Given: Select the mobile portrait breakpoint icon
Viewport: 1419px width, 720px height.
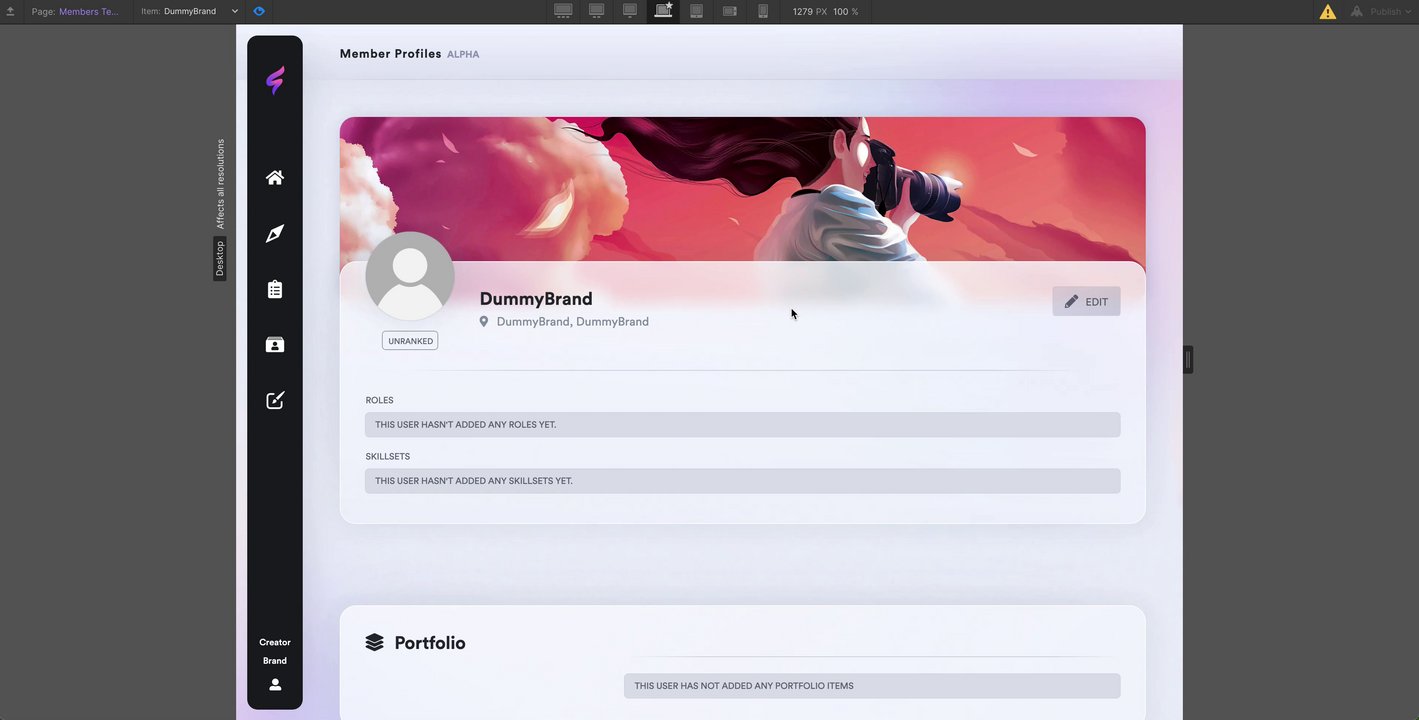Looking at the screenshot, I should [x=763, y=11].
